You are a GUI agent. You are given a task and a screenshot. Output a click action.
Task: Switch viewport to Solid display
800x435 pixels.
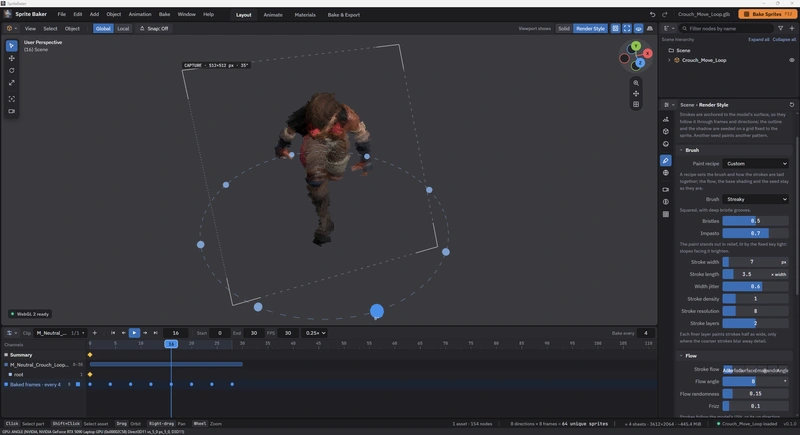564,29
